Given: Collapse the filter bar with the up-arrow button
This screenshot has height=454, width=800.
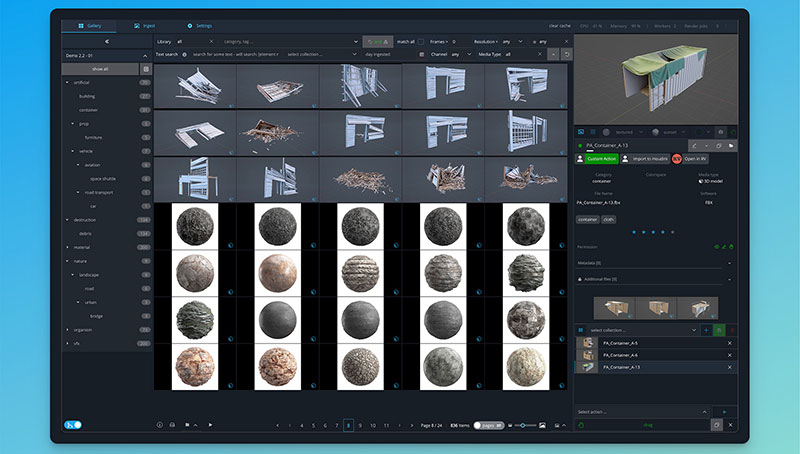Looking at the screenshot, I should pos(554,54).
